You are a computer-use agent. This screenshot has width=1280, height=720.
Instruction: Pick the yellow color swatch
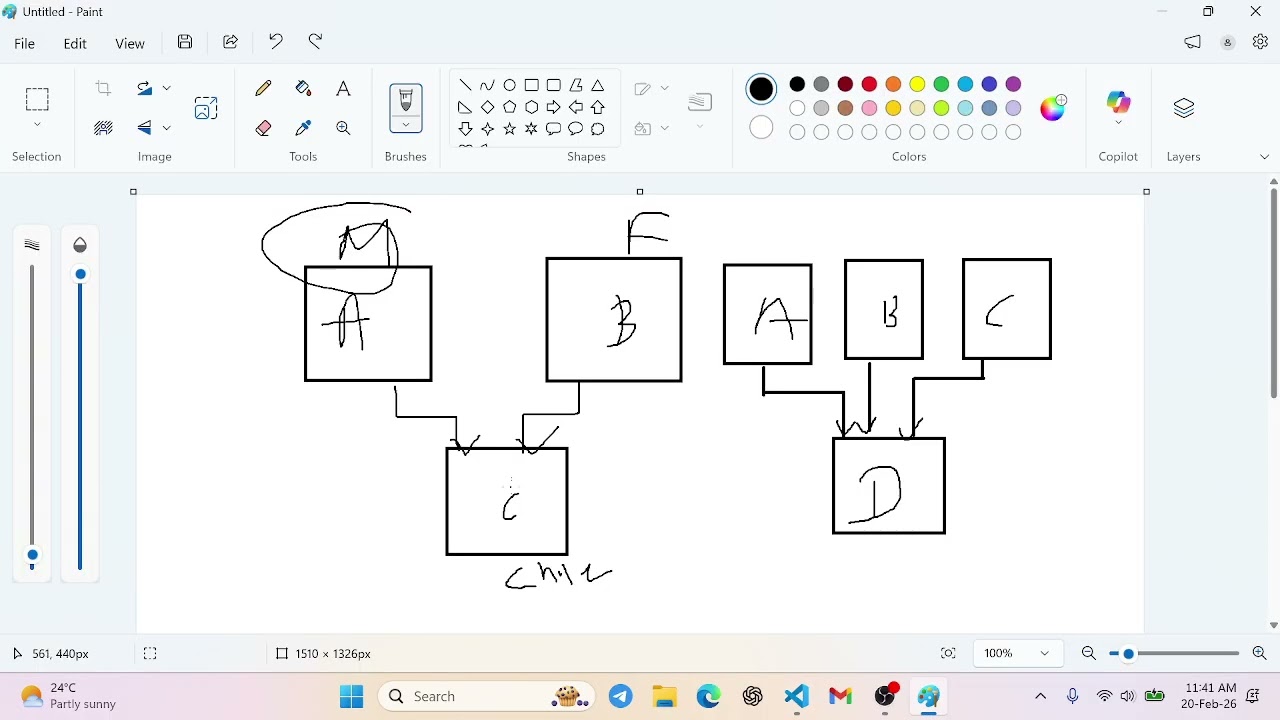pyautogui.click(x=918, y=84)
